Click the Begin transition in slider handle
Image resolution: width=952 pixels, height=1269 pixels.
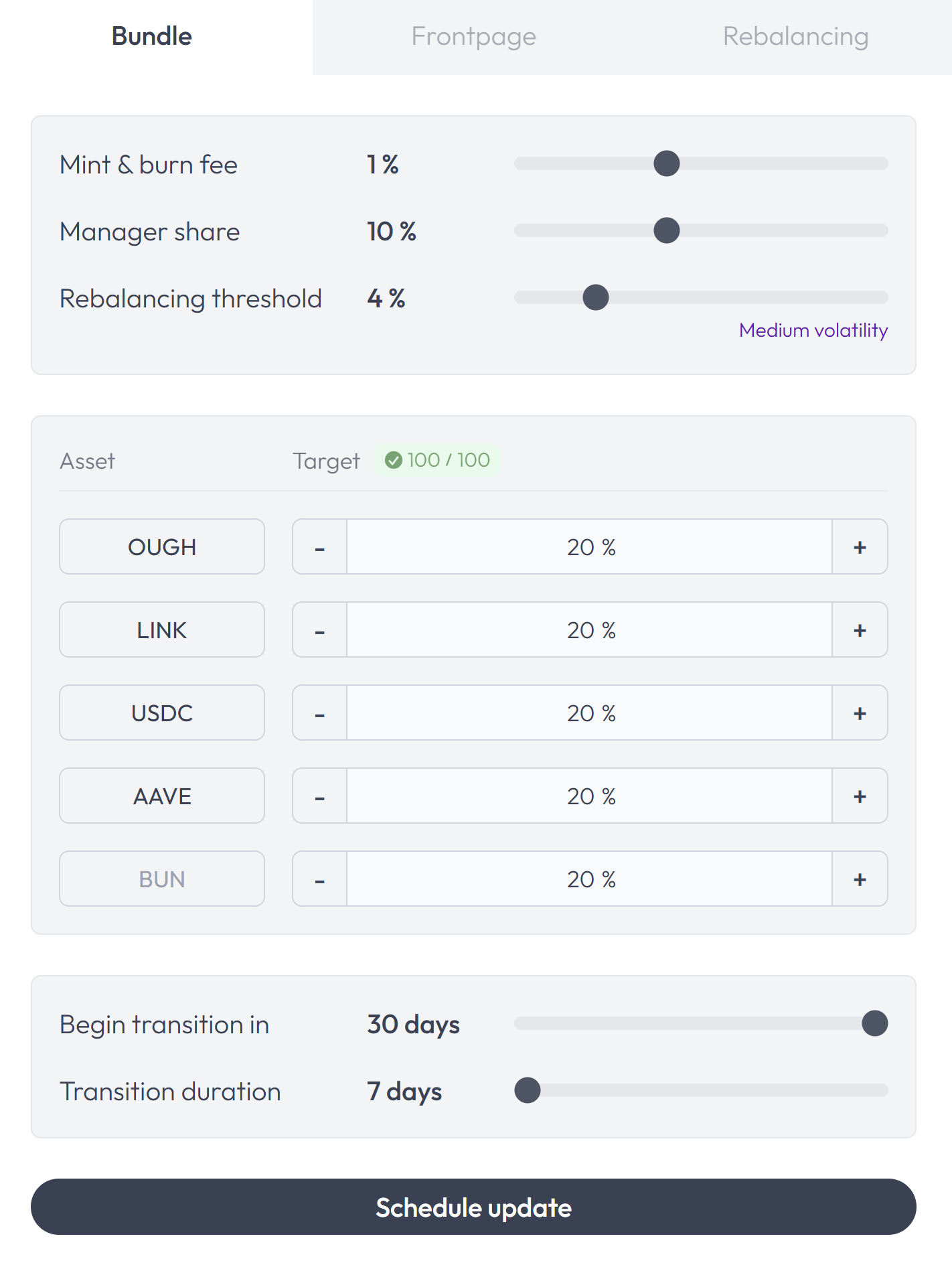click(874, 1023)
